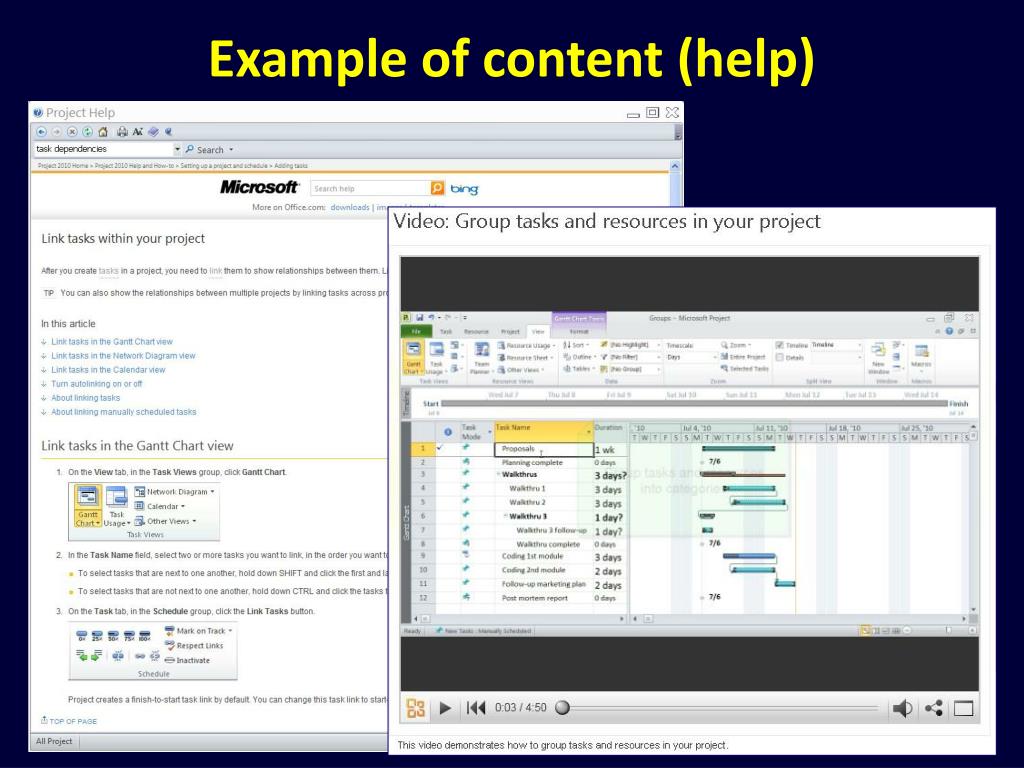This screenshot has width=1024, height=768.
Task: Click the Link Tasks chain icon in Schedule image
Action: click(140, 656)
